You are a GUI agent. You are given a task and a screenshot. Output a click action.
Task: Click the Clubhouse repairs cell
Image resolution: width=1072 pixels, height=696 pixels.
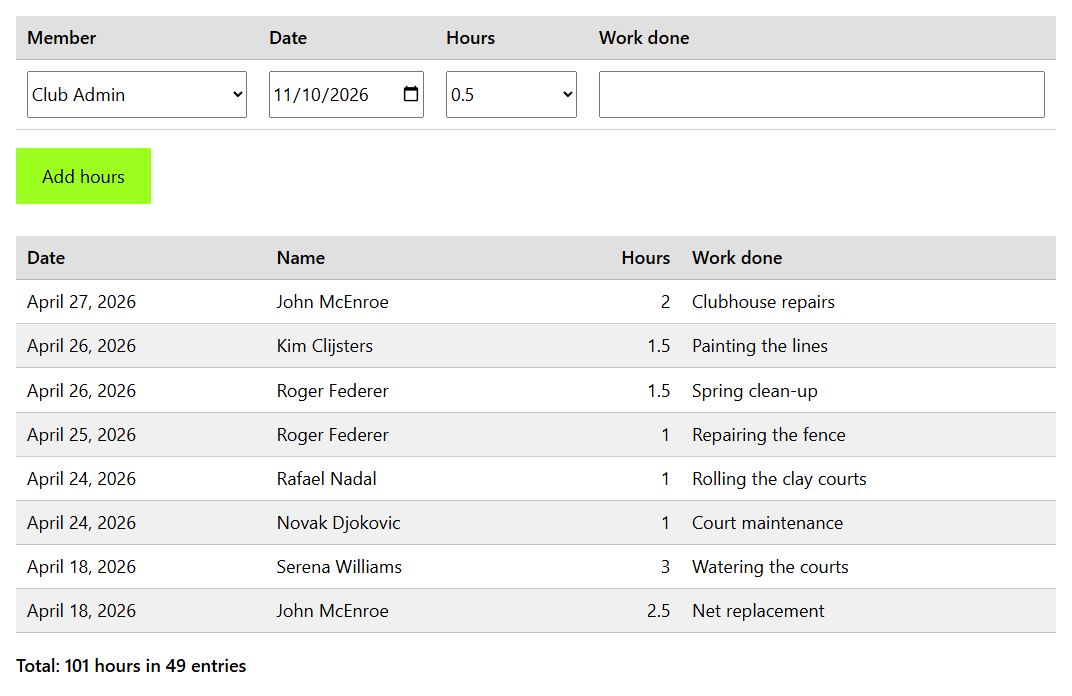click(x=763, y=302)
